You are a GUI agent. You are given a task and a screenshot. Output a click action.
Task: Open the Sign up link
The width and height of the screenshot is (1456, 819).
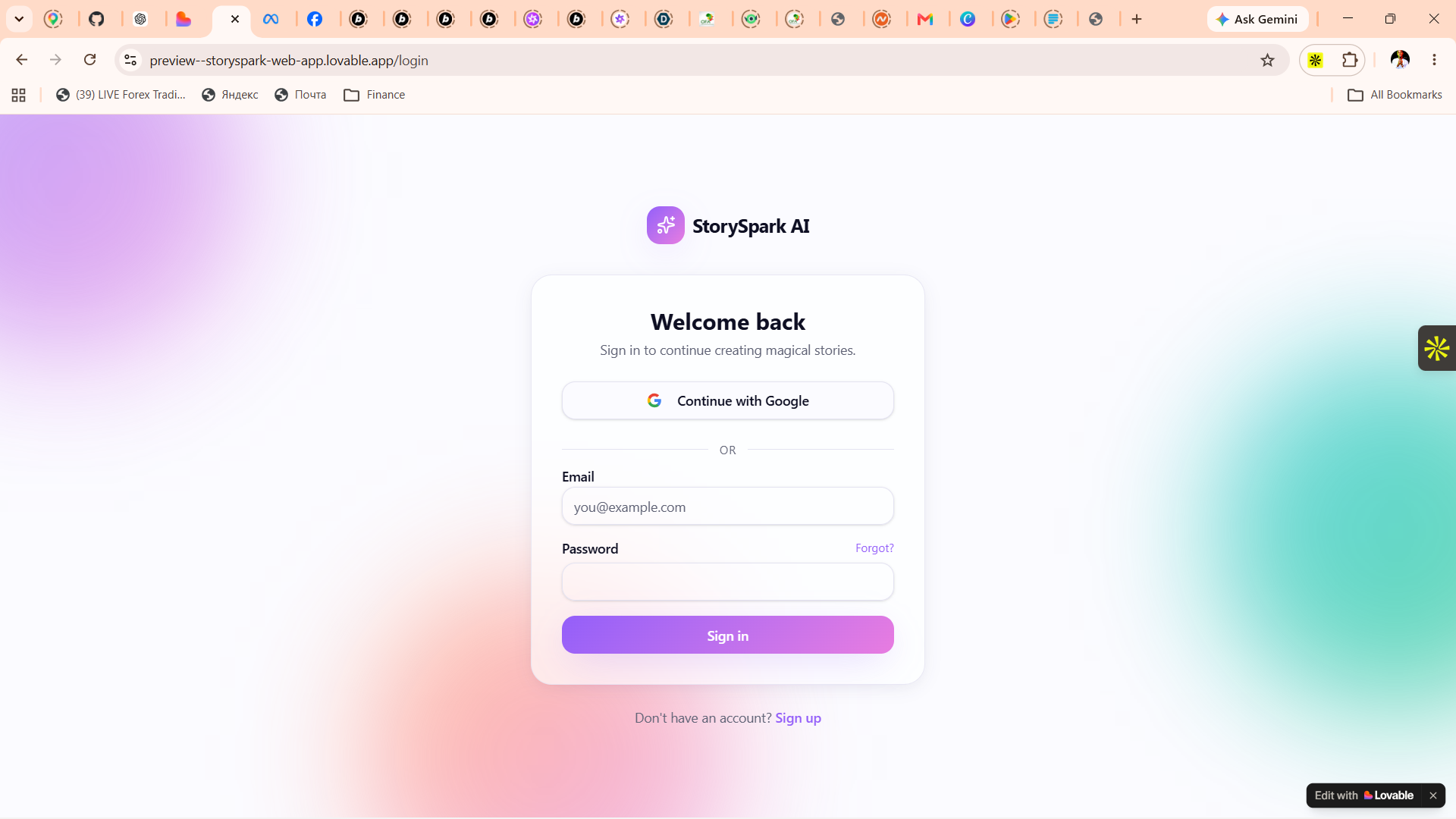798,718
